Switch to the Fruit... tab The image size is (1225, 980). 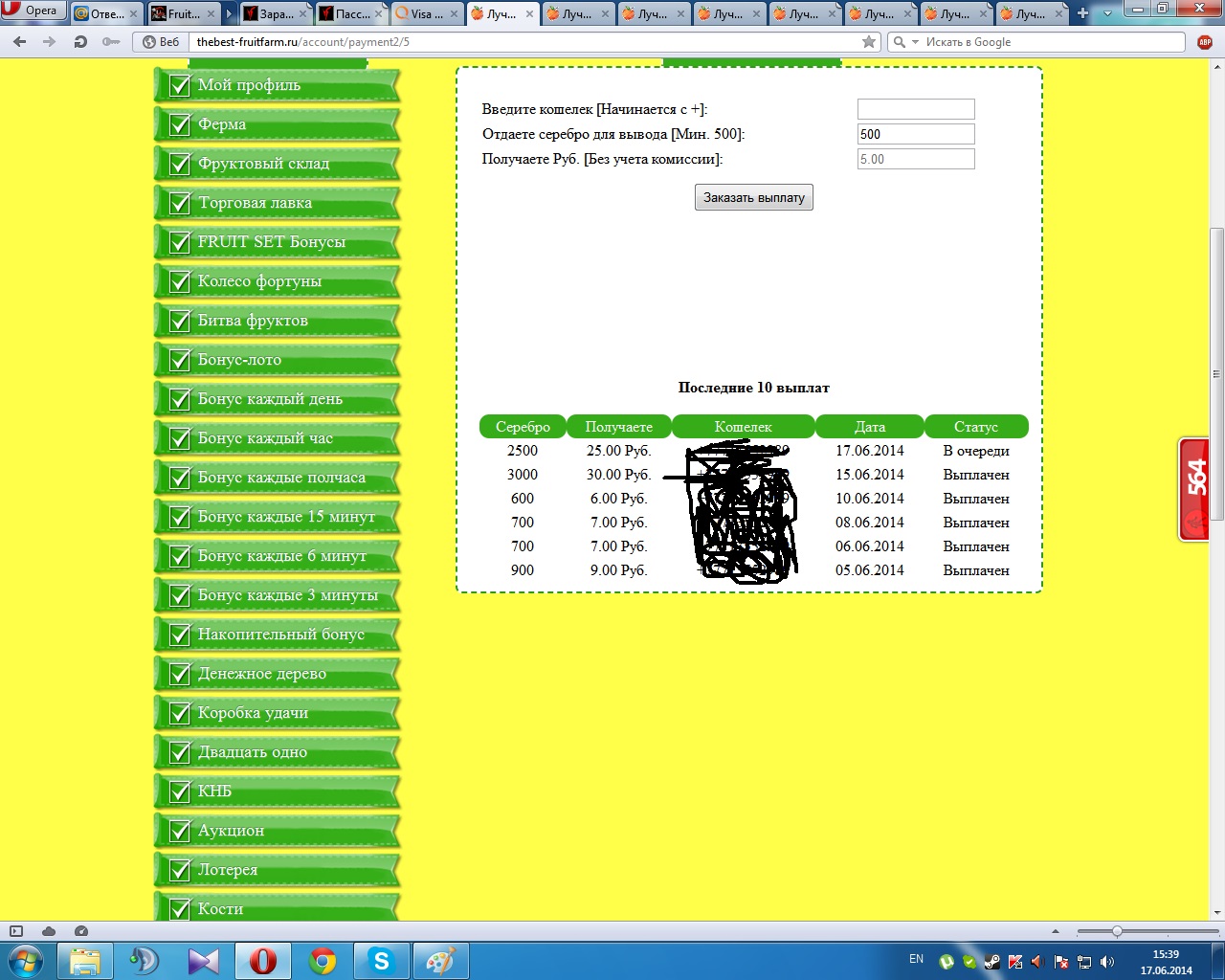point(183,13)
